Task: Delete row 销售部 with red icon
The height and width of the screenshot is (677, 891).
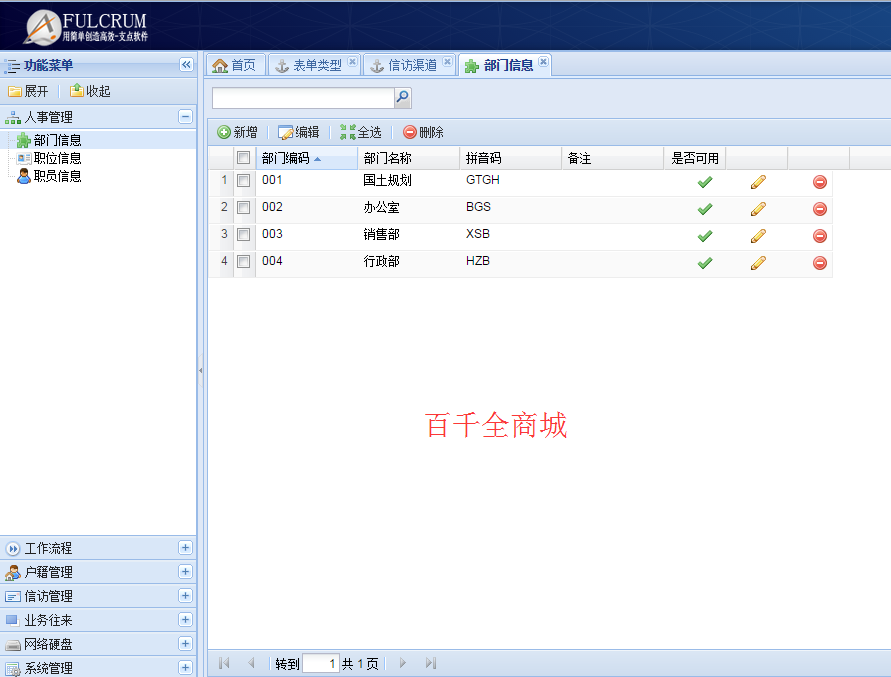Action: coord(819,236)
